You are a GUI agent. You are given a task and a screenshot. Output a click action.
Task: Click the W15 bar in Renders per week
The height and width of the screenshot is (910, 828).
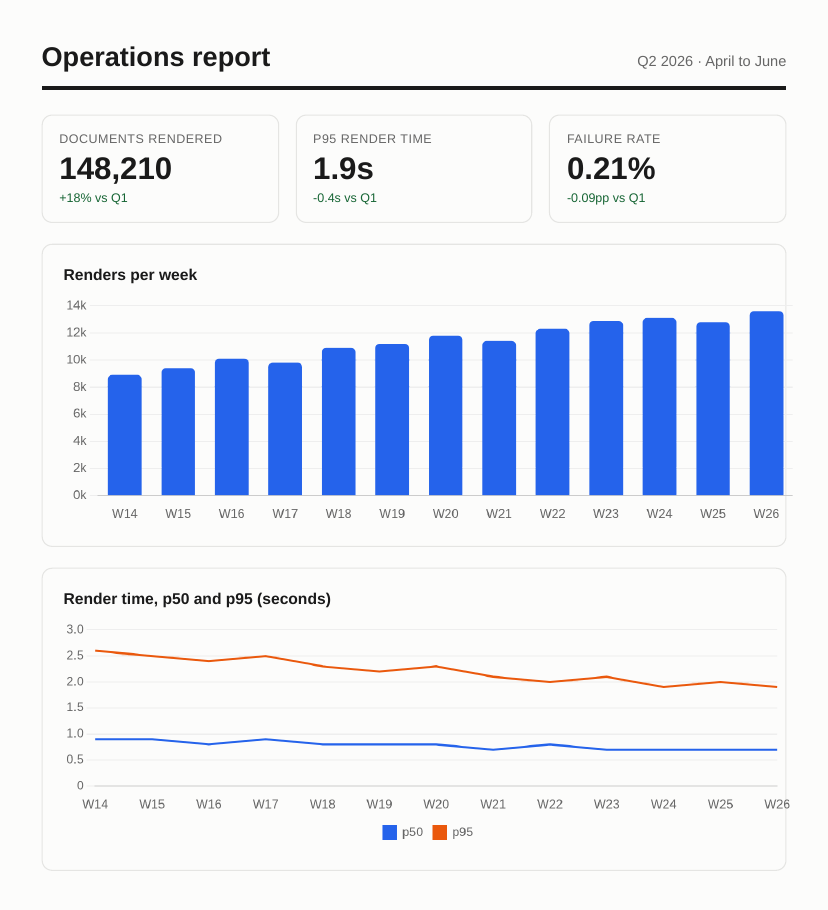coord(178,432)
